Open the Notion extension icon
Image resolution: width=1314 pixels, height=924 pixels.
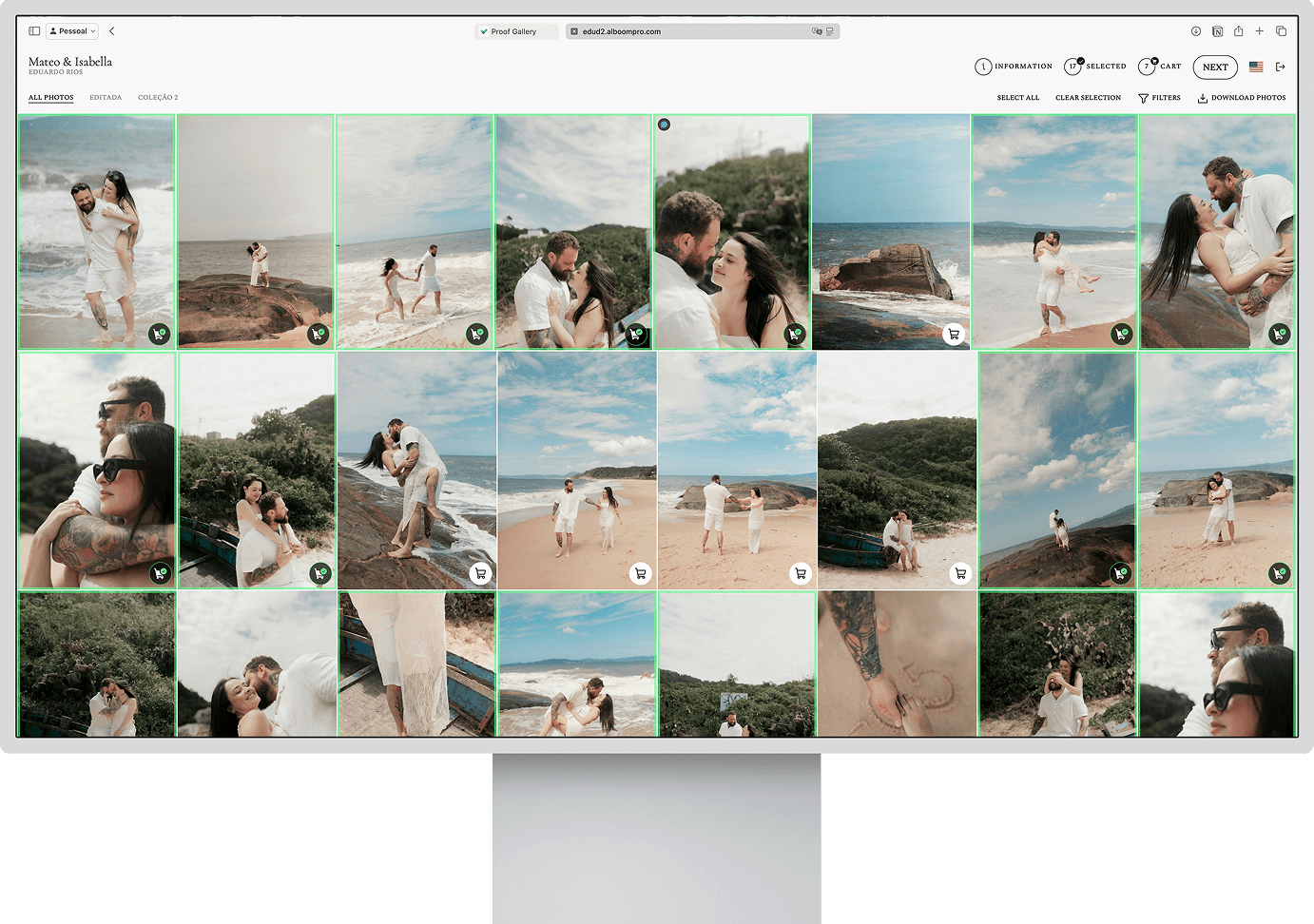click(x=1217, y=31)
